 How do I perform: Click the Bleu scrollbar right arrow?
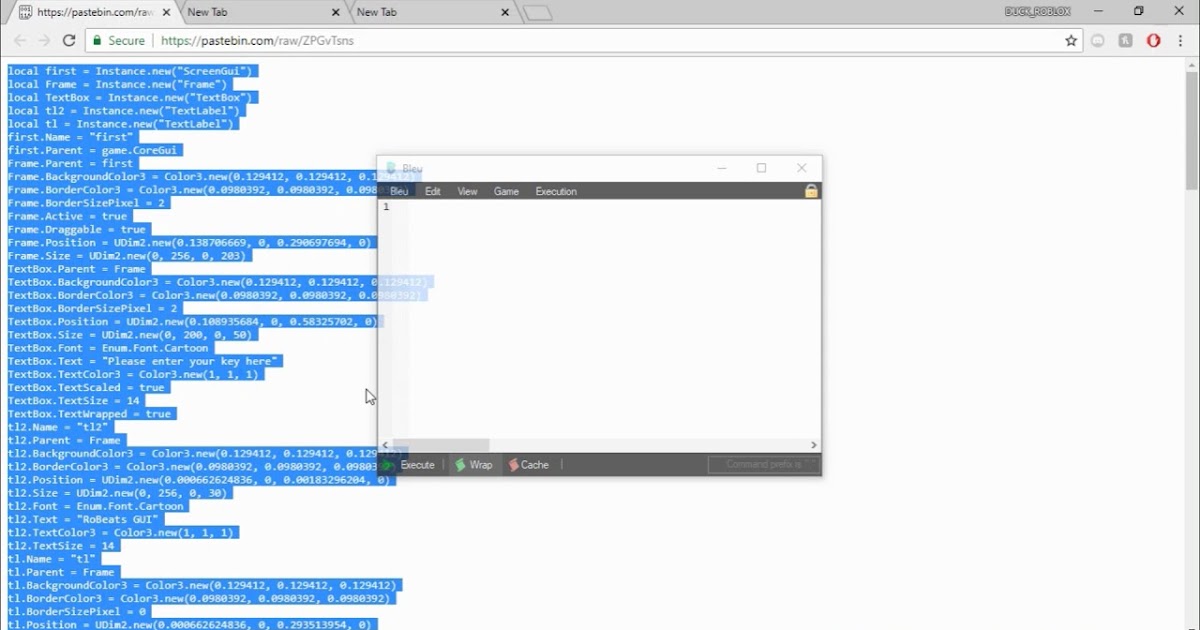pos(814,445)
